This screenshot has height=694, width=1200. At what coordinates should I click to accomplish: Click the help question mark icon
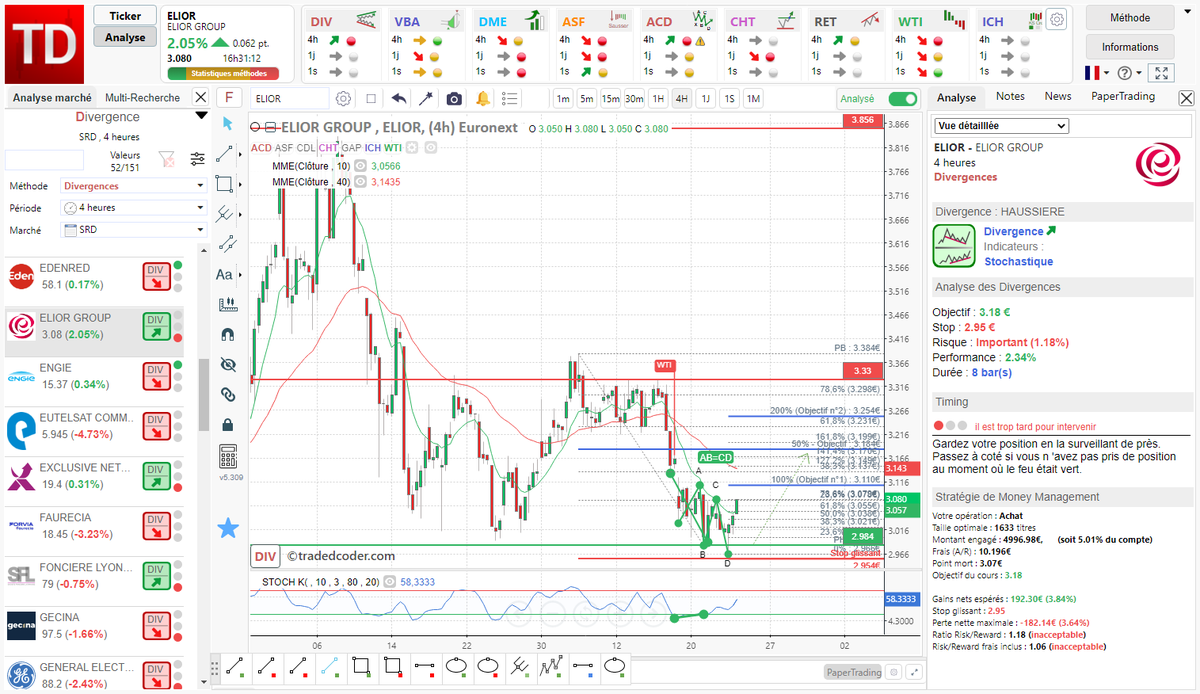(x=1124, y=73)
